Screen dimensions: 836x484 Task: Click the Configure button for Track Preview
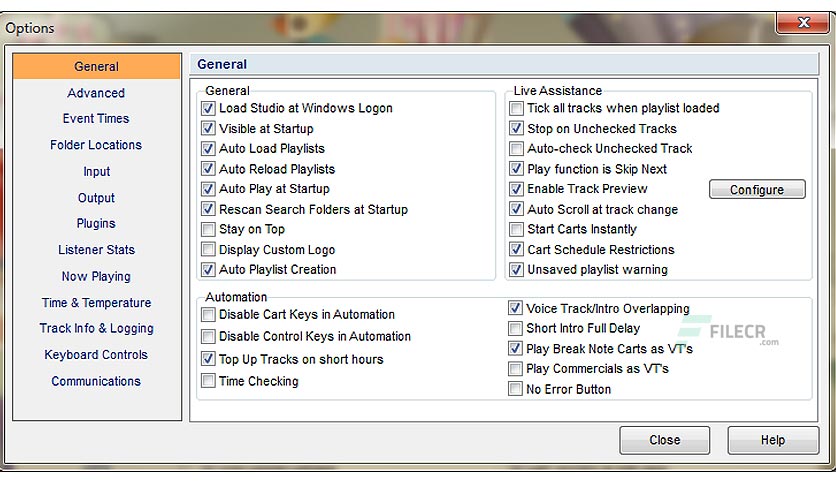click(x=757, y=190)
